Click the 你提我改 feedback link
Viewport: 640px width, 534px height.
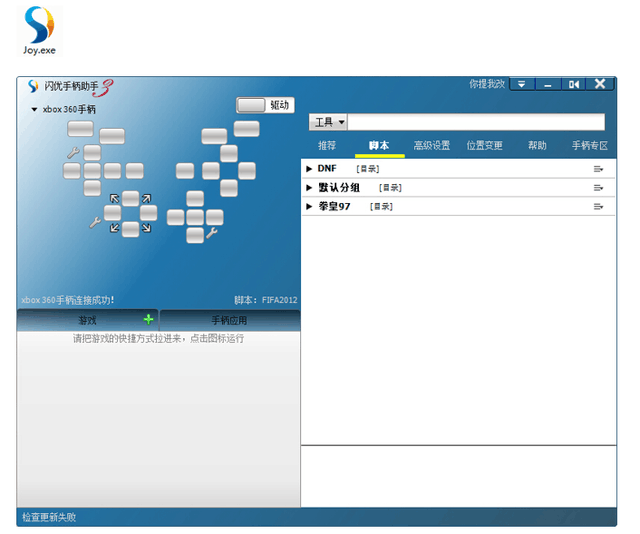click(487, 84)
